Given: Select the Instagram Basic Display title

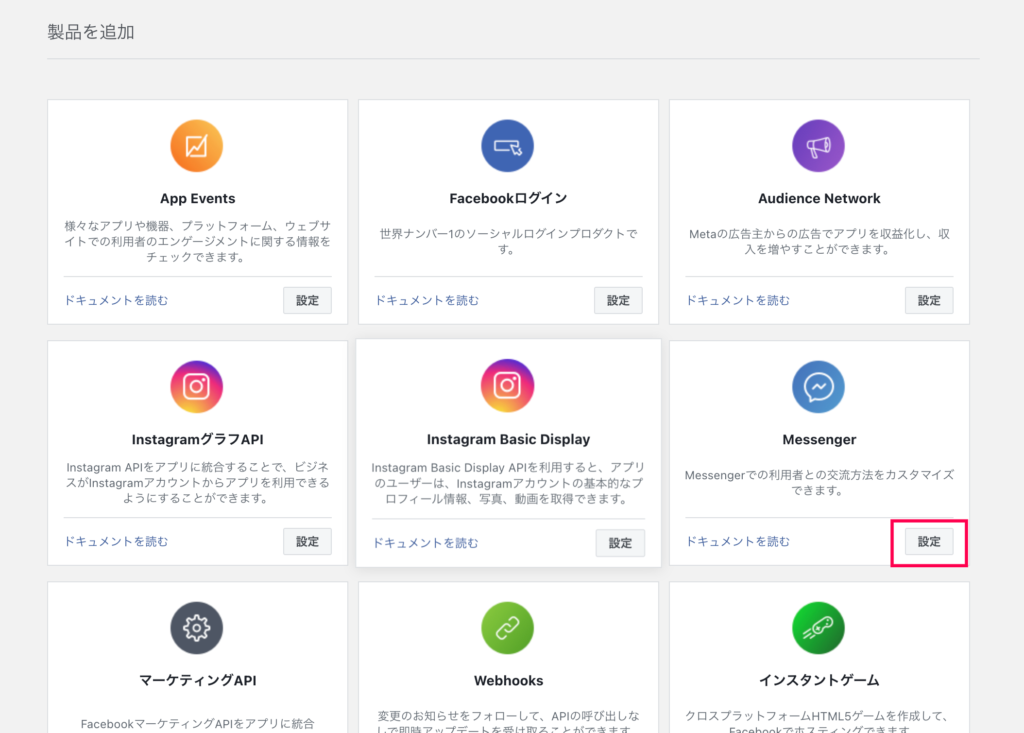Looking at the screenshot, I should [508, 440].
